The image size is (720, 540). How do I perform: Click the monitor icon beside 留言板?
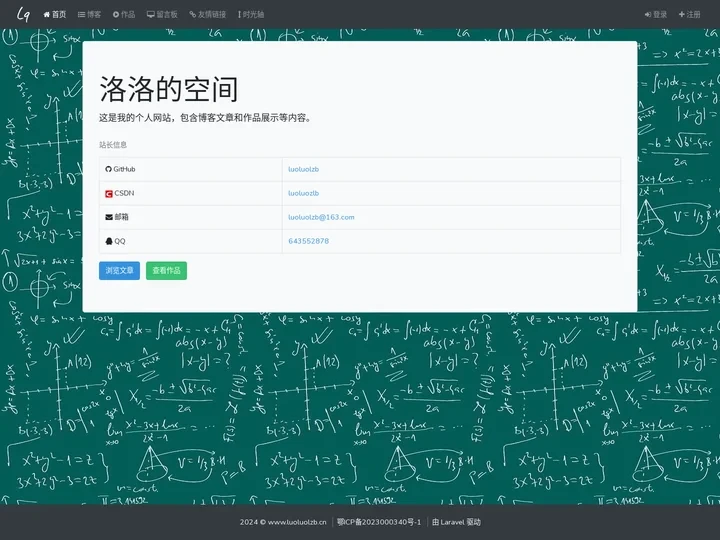tap(151, 15)
